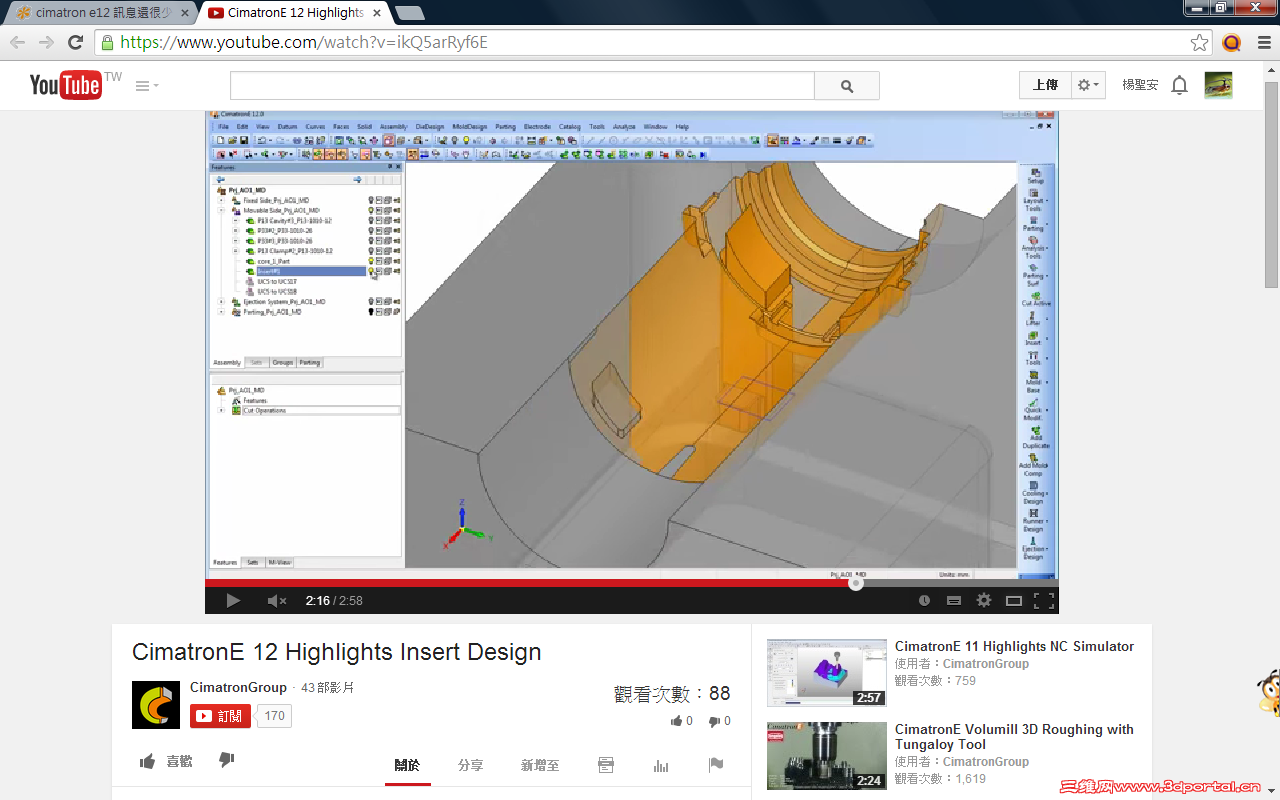Expand the Cut Operations tree node
This screenshot has width=1280, height=800.
(221, 410)
